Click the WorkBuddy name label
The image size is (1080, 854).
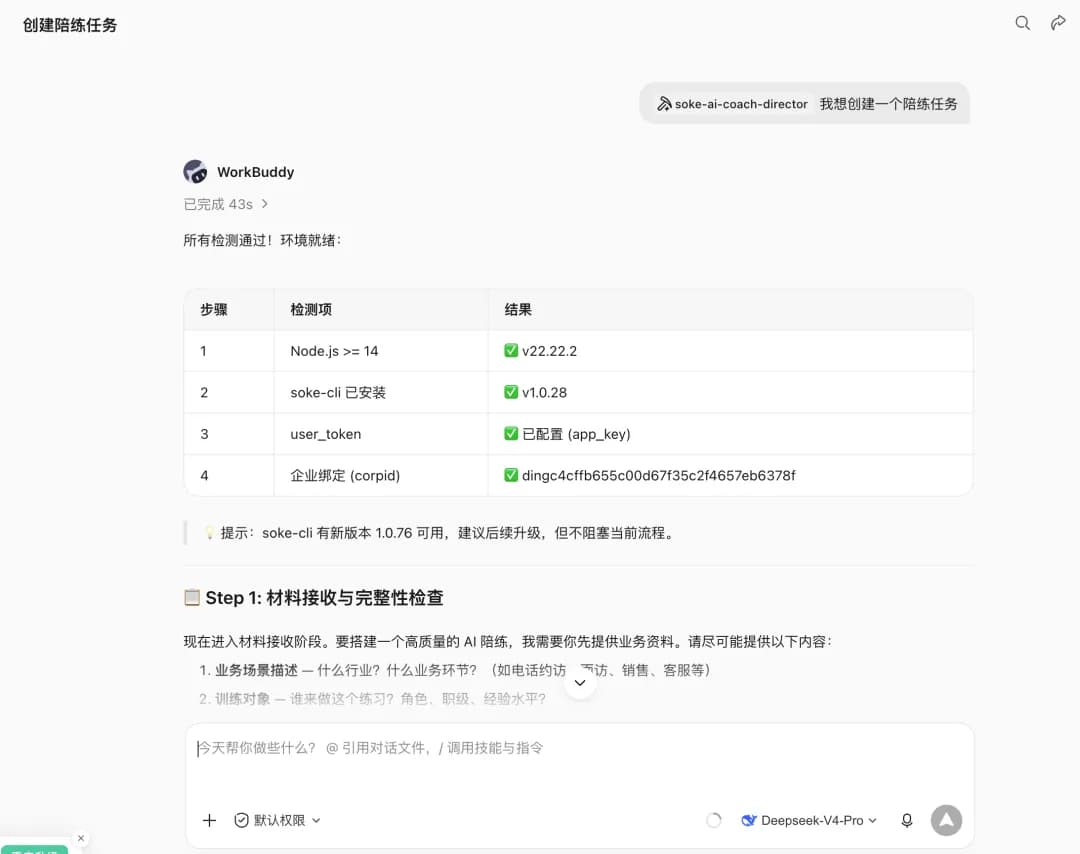point(256,172)
